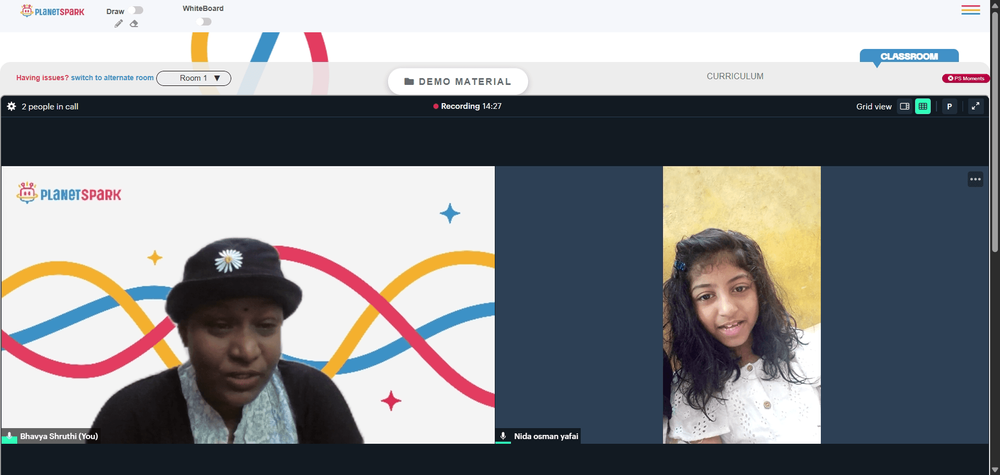The width and height of the screenshot is (1000, 475).
Task: Click the folder icon in Demo Material
Action: point(409,82)
